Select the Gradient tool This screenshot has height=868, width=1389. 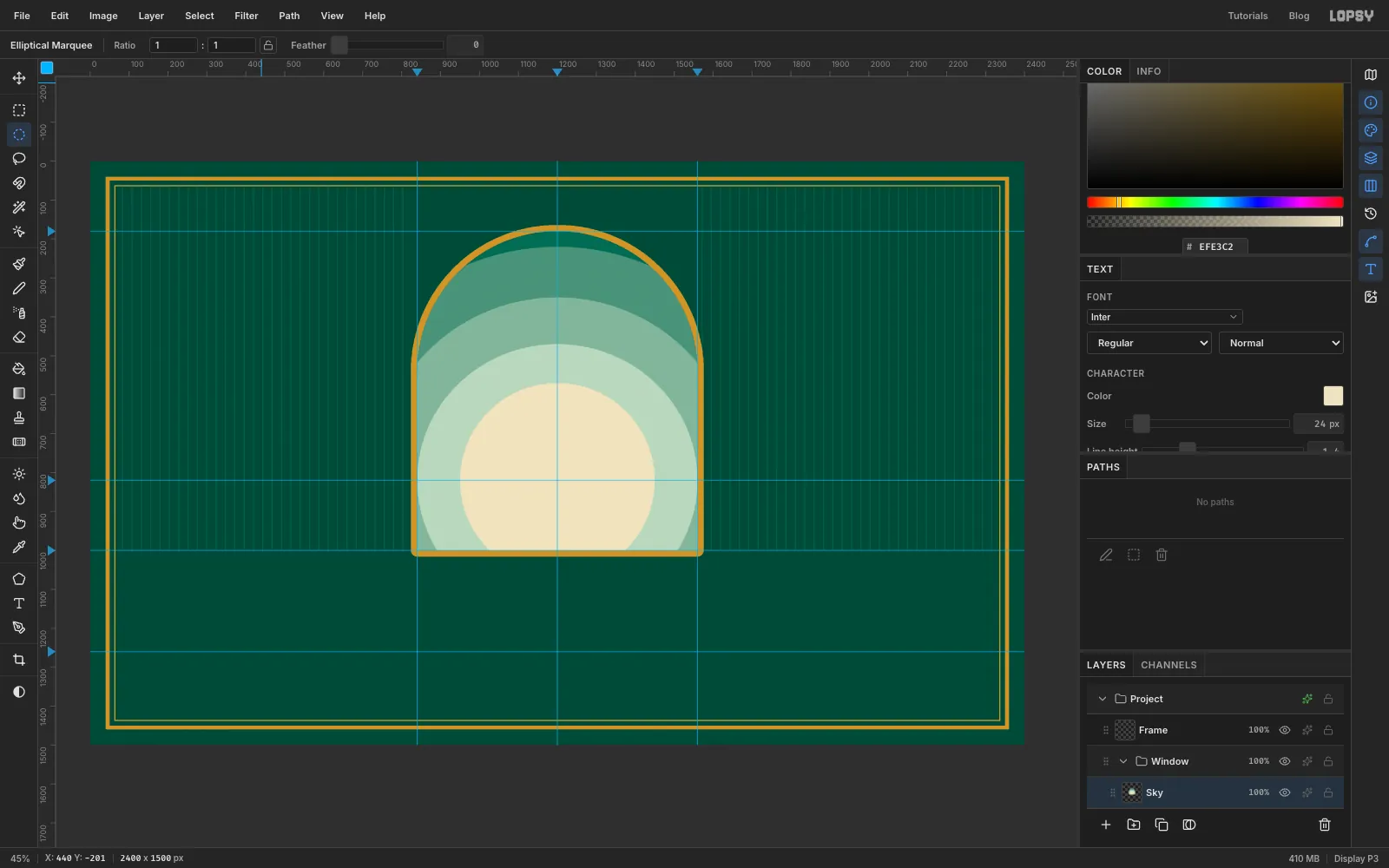[19, 393]
